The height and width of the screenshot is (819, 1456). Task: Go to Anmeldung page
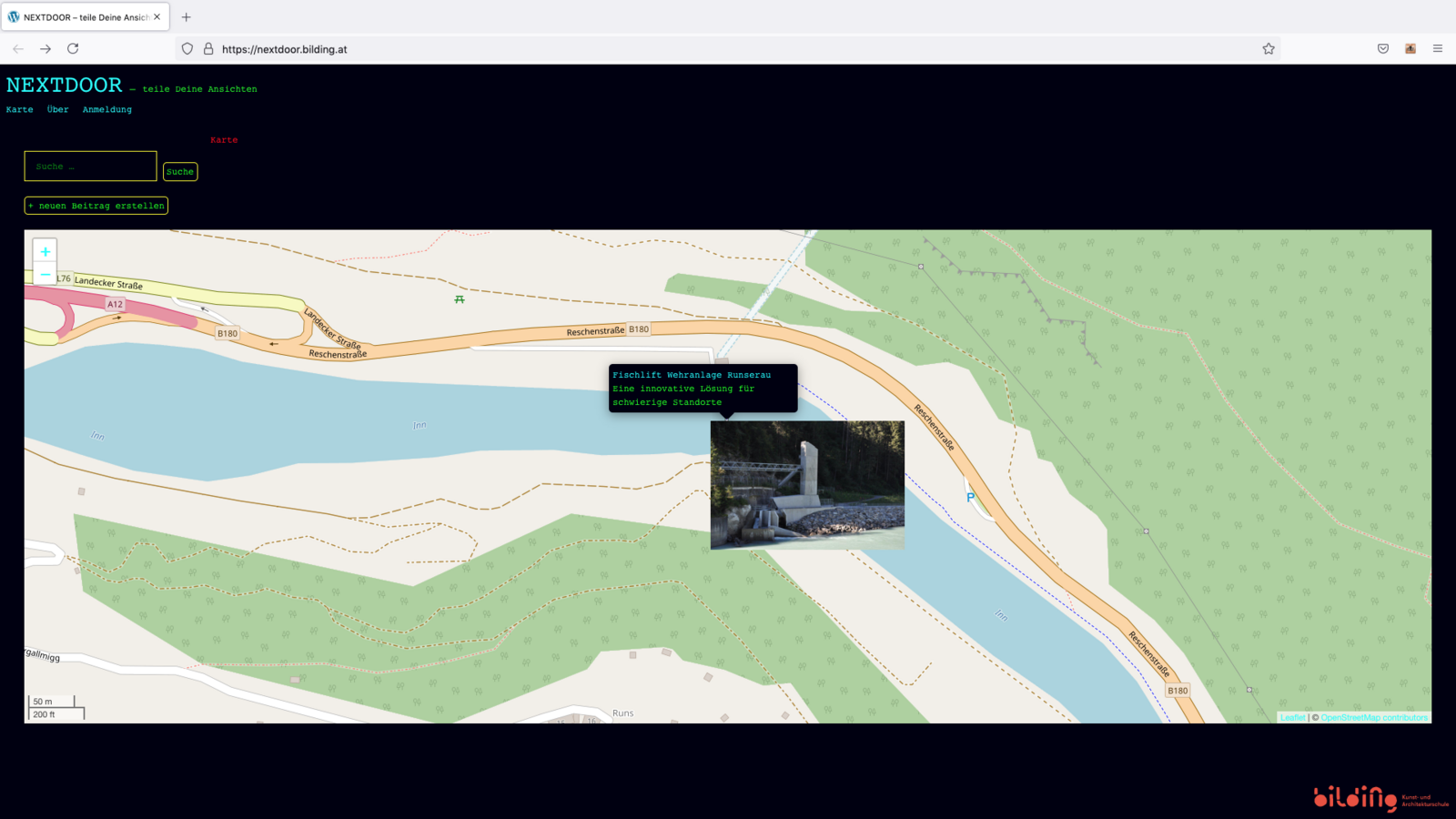106,109
